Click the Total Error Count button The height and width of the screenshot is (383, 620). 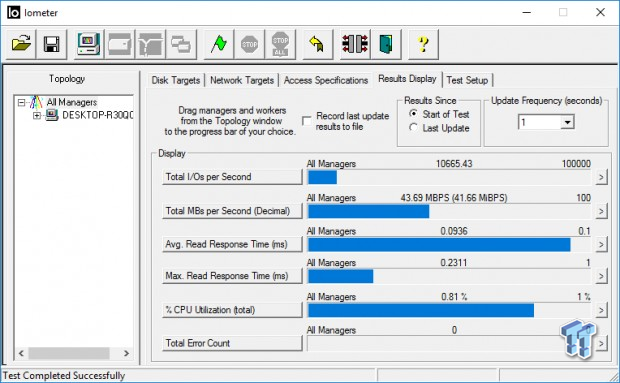pos(232,343)
